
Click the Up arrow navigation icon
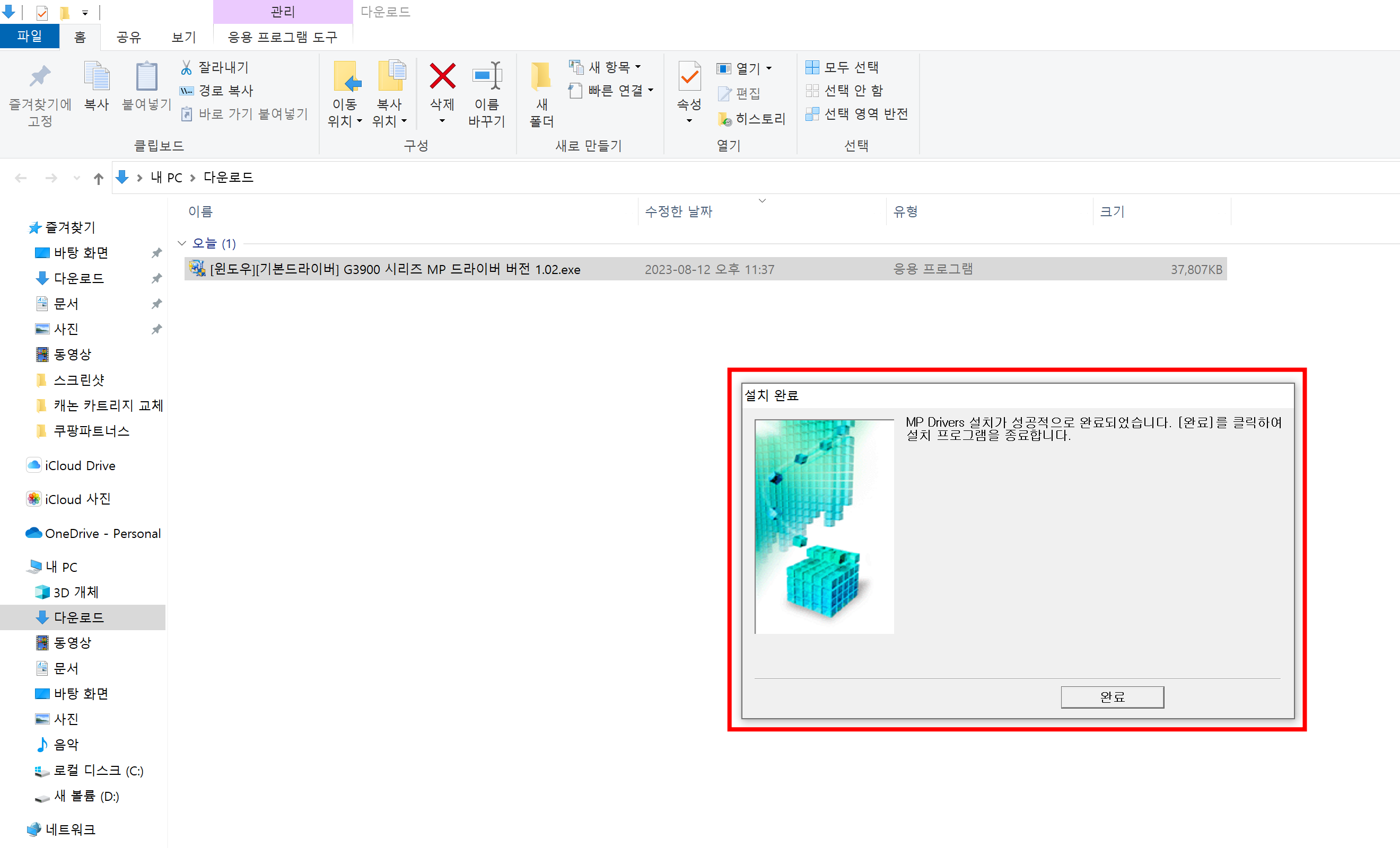pyautogui.click(x=98, y=179)
